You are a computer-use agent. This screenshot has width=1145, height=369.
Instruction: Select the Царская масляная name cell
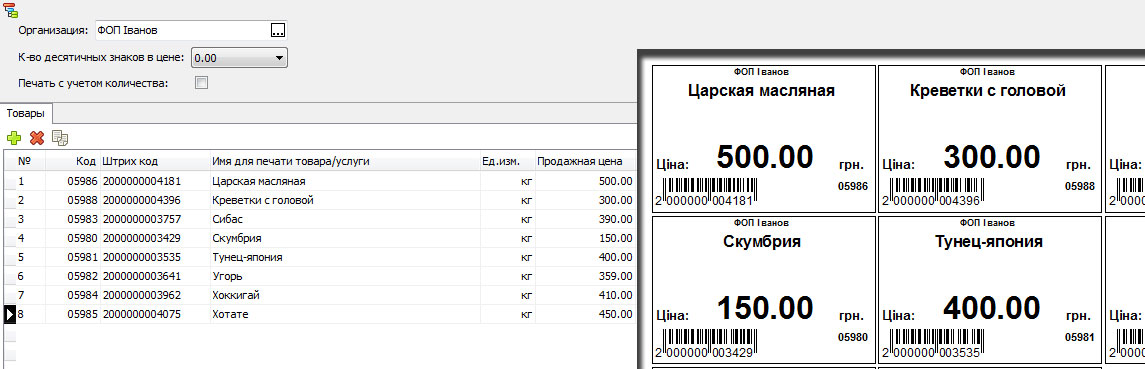345,181
